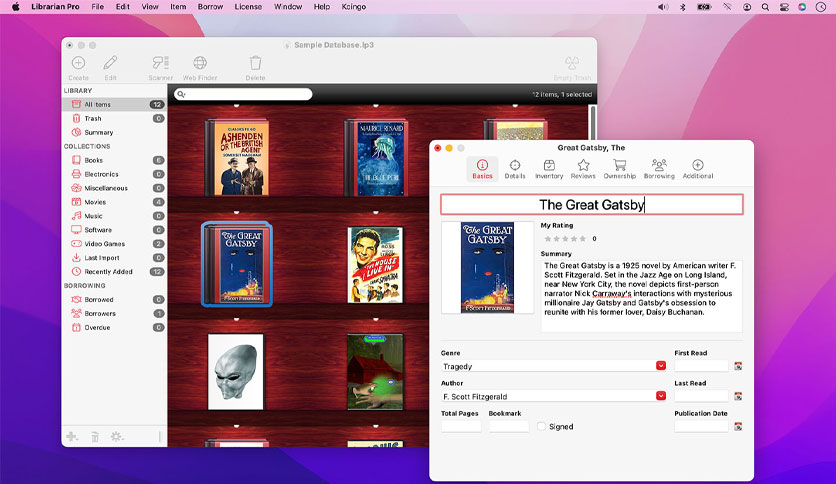The width and height of the screenshot is (836, 484).
Task: Open the Trash library item
Action: 115,118
